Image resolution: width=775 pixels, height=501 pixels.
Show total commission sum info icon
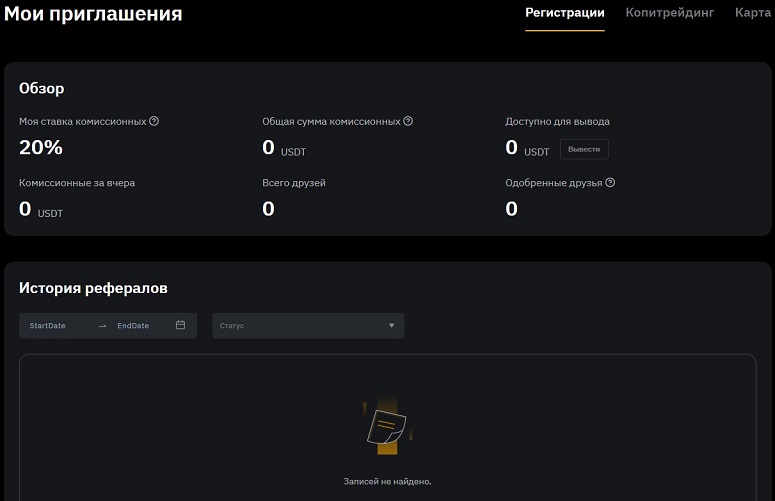(408, 121)
